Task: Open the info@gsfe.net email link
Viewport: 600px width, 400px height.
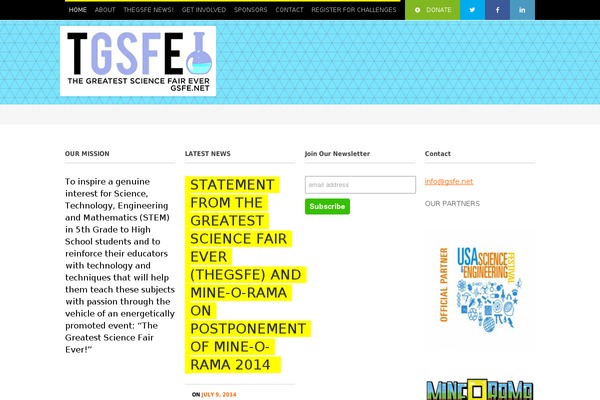Action: tap(448, 181)
